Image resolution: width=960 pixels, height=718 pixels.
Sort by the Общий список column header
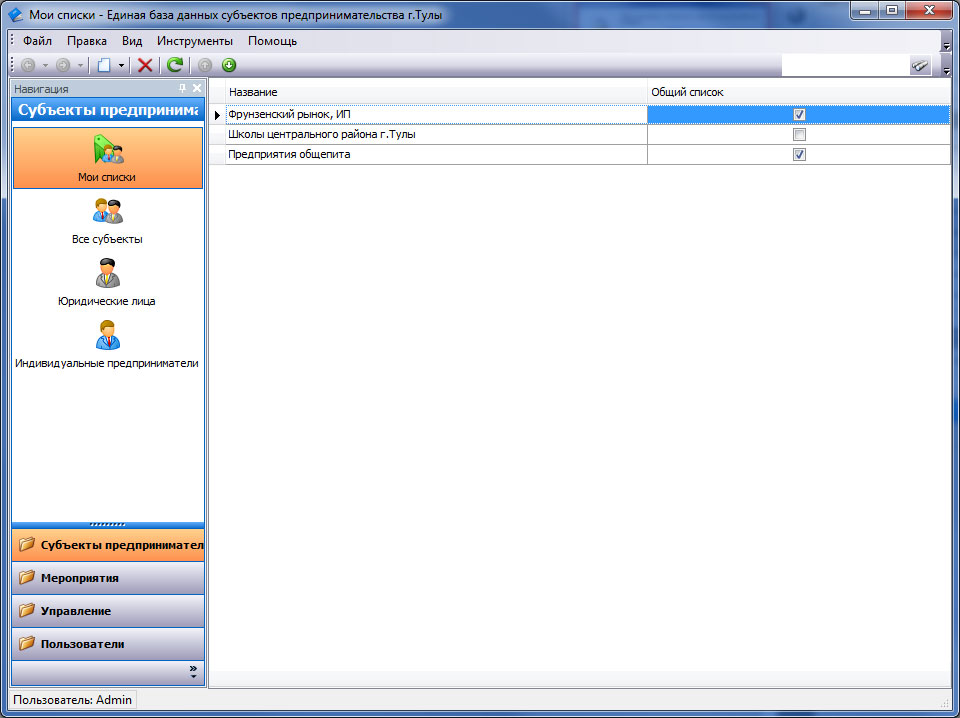799,92
